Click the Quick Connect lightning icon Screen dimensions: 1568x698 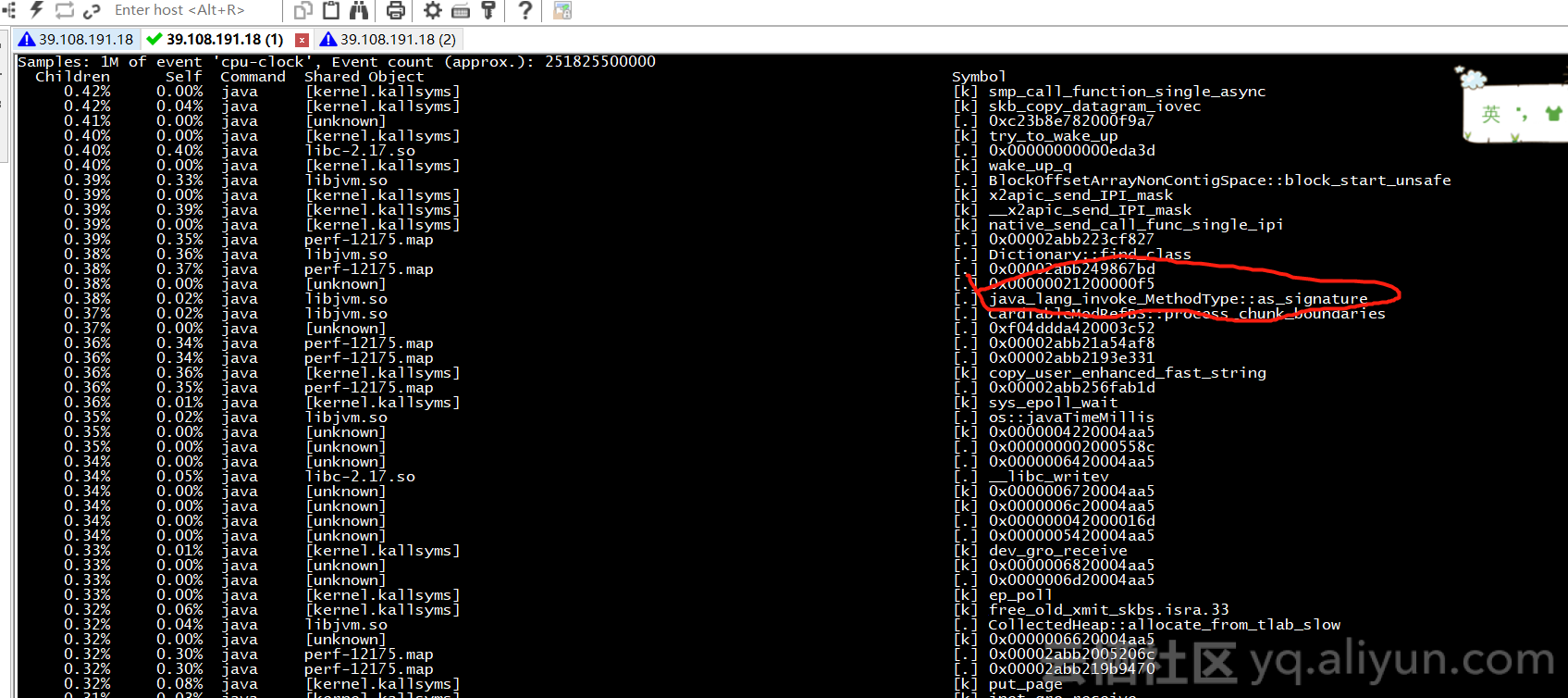37,10
